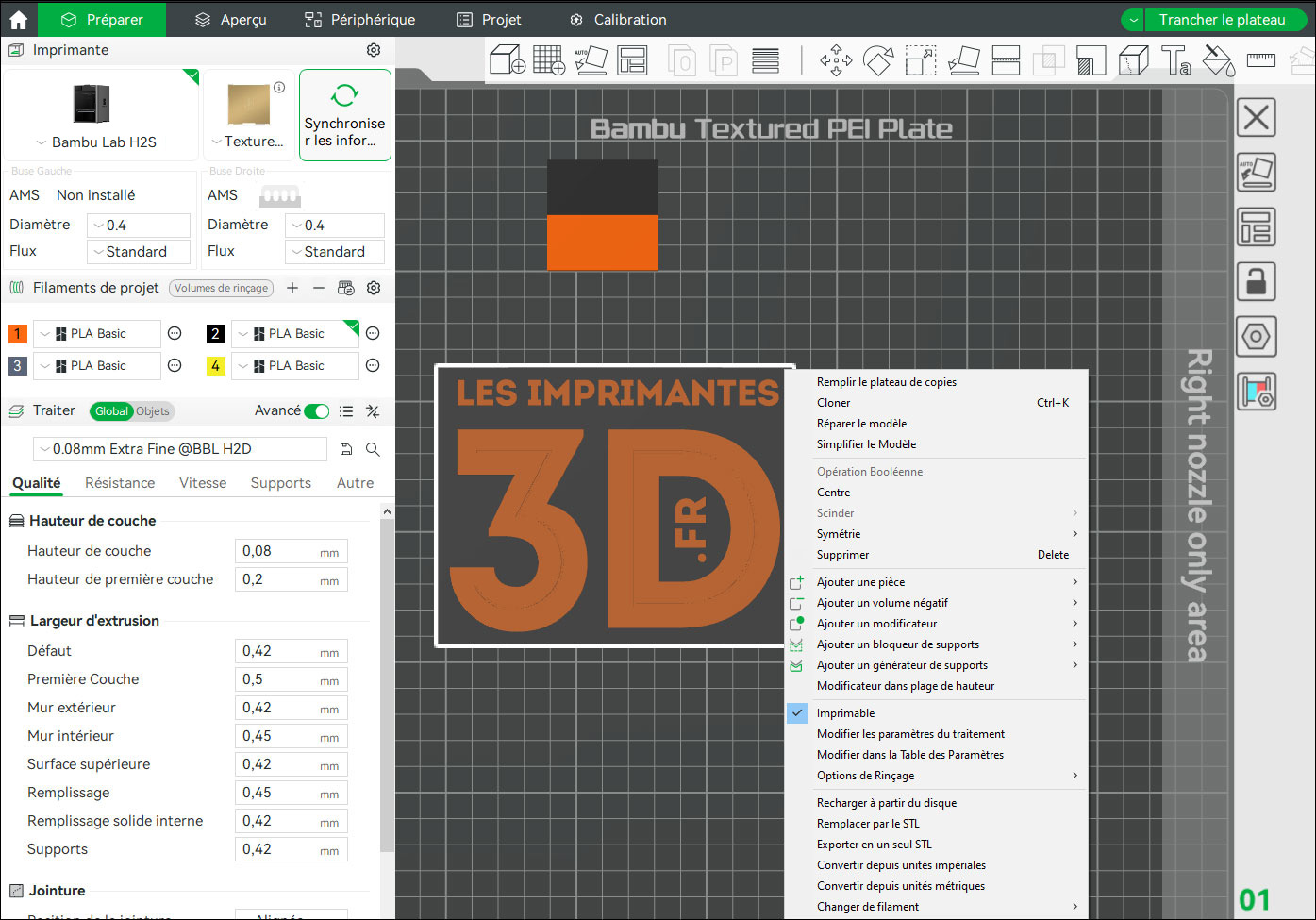Select the Scale tool icon
This screenshot has height=920, width=1316.
point(921,60)
